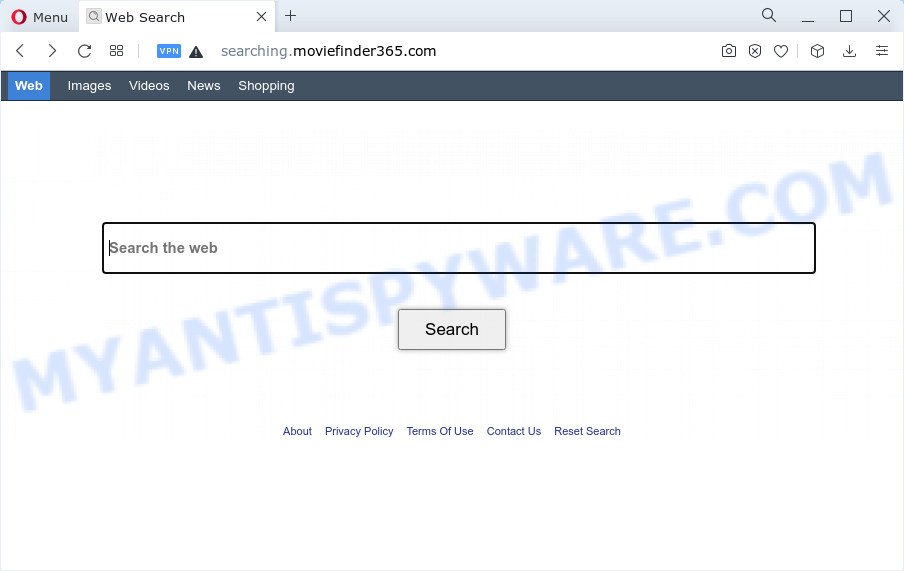904x571 pixels.
Task: Open a new tab with plus icon
Action: point(291,16)
